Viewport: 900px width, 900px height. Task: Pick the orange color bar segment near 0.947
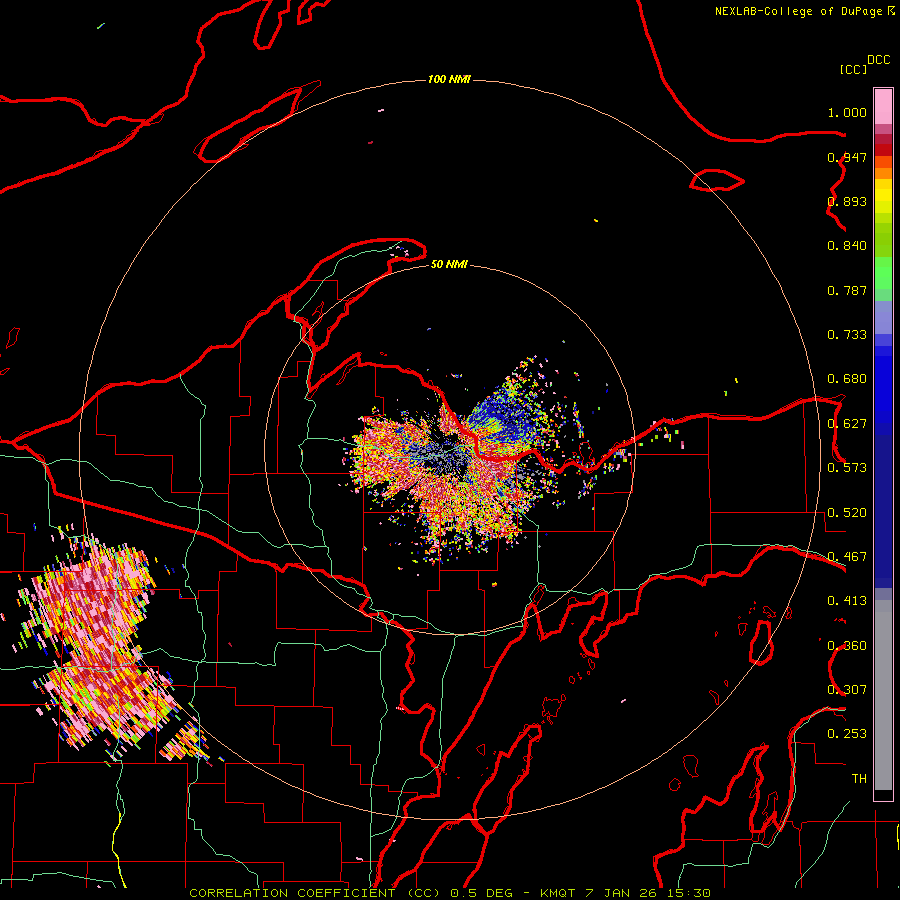tap(883, 168)
